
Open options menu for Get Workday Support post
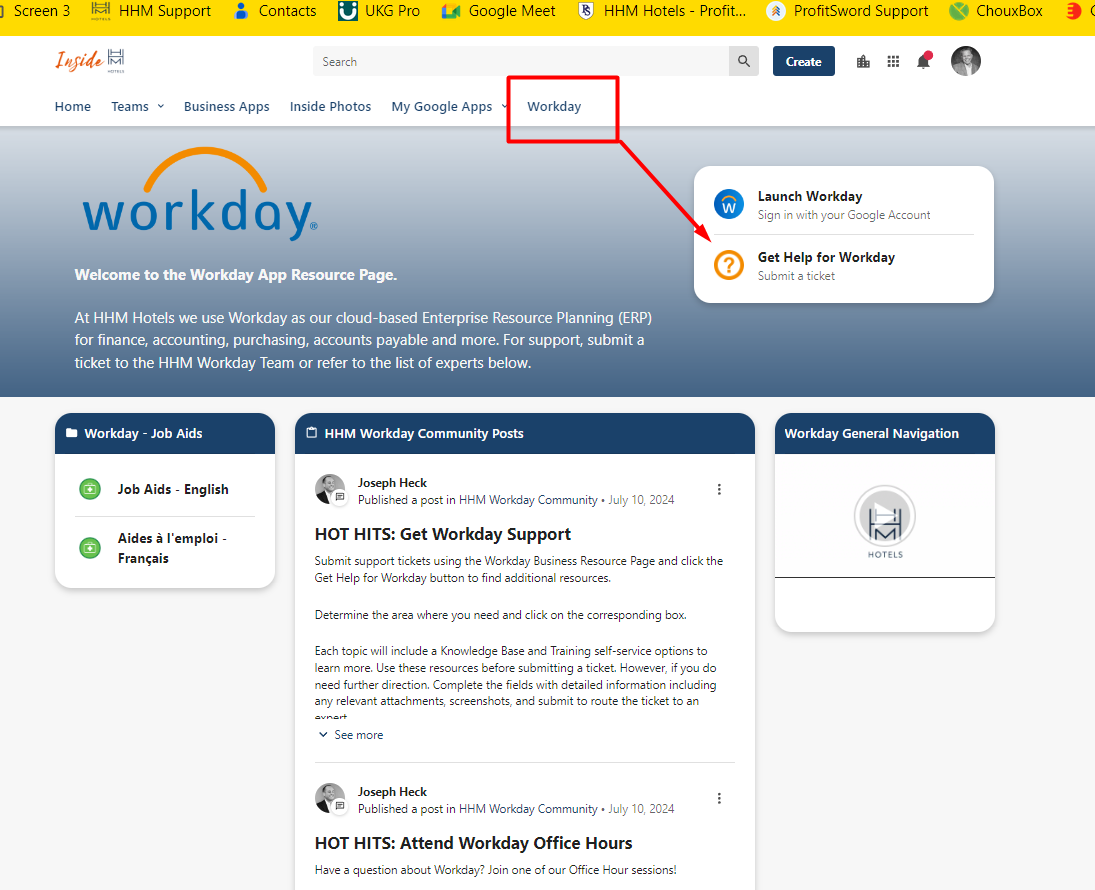pos(719,490)
